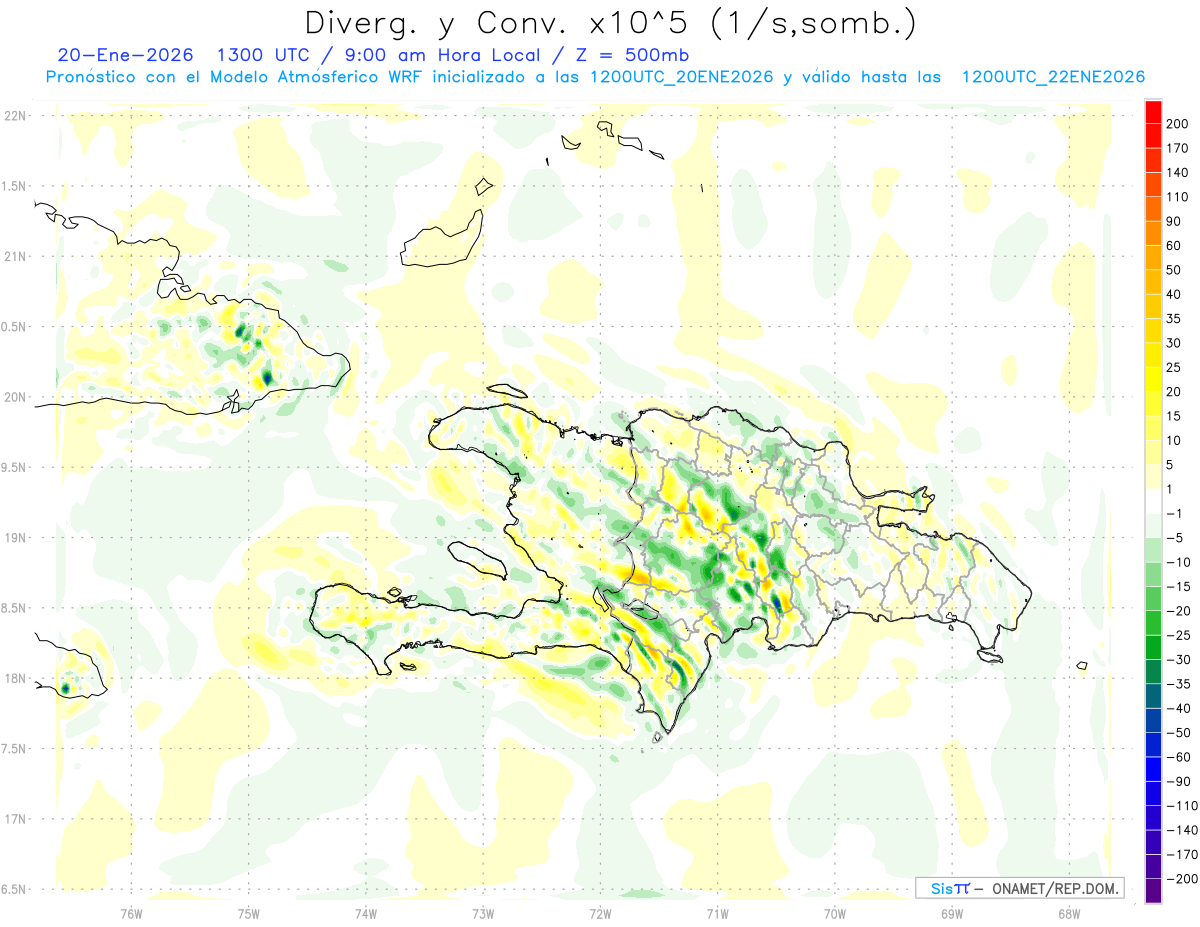Screen dimensions: 1200x927
Task: Click the legend value "110"
Action: click(1179, 197)
